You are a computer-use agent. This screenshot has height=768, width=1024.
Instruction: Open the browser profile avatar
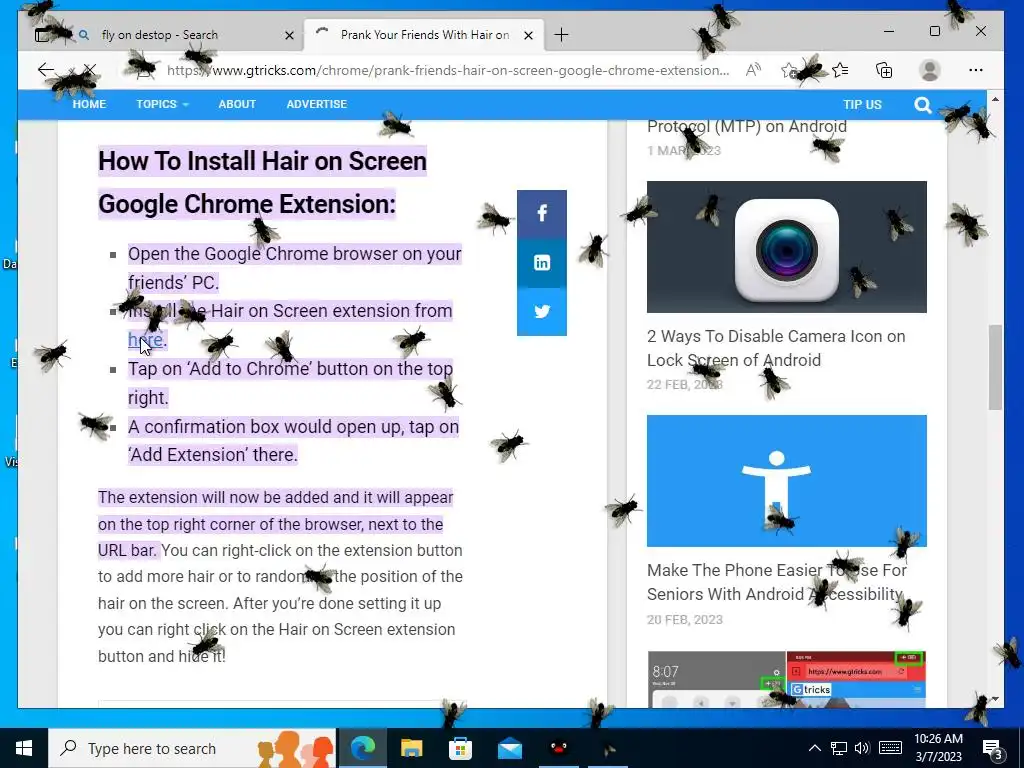(929, 70)
